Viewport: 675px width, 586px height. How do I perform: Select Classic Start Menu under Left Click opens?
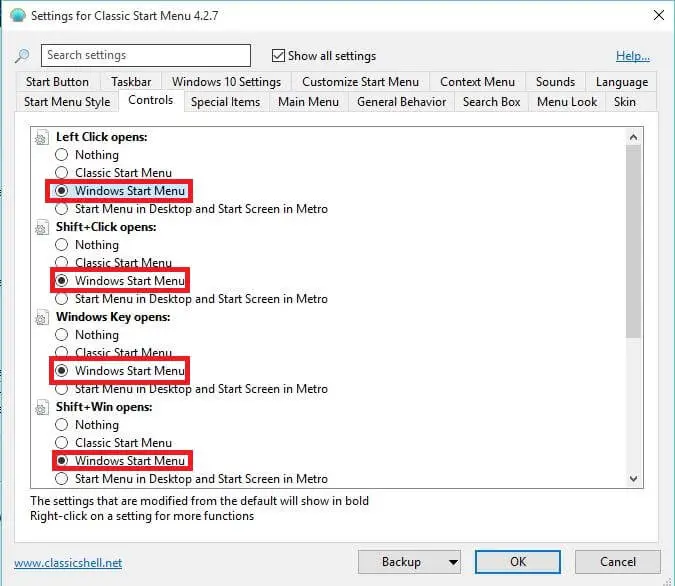(x=62, y=173)
